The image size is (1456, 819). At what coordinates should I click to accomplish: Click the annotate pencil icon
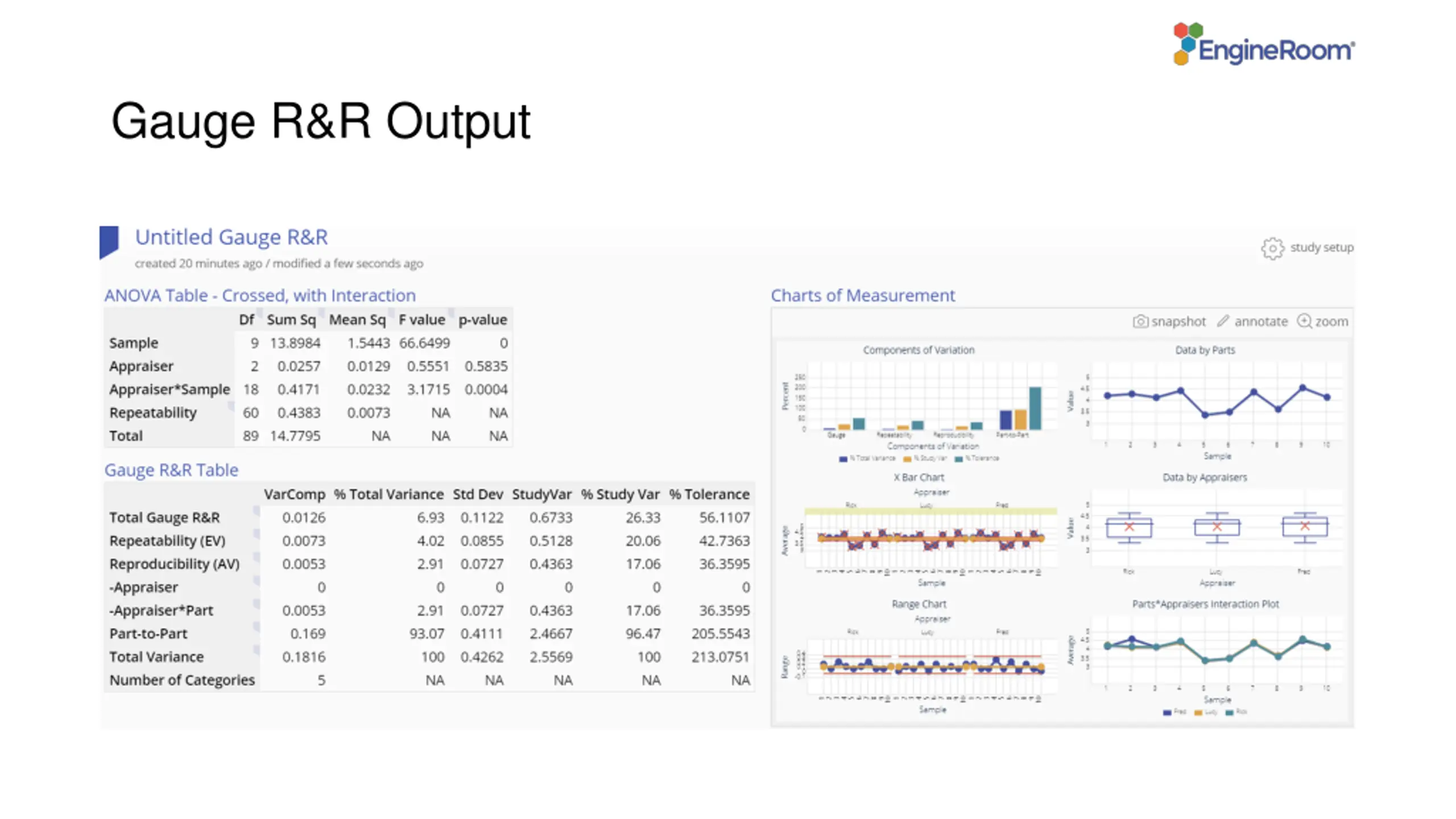[x=1223, y=321]
